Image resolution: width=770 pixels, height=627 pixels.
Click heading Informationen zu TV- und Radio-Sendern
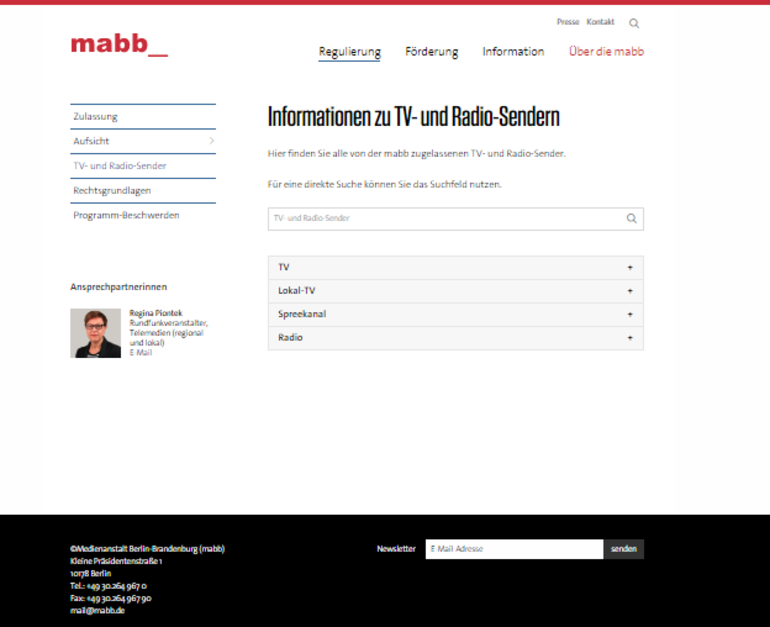413,117
